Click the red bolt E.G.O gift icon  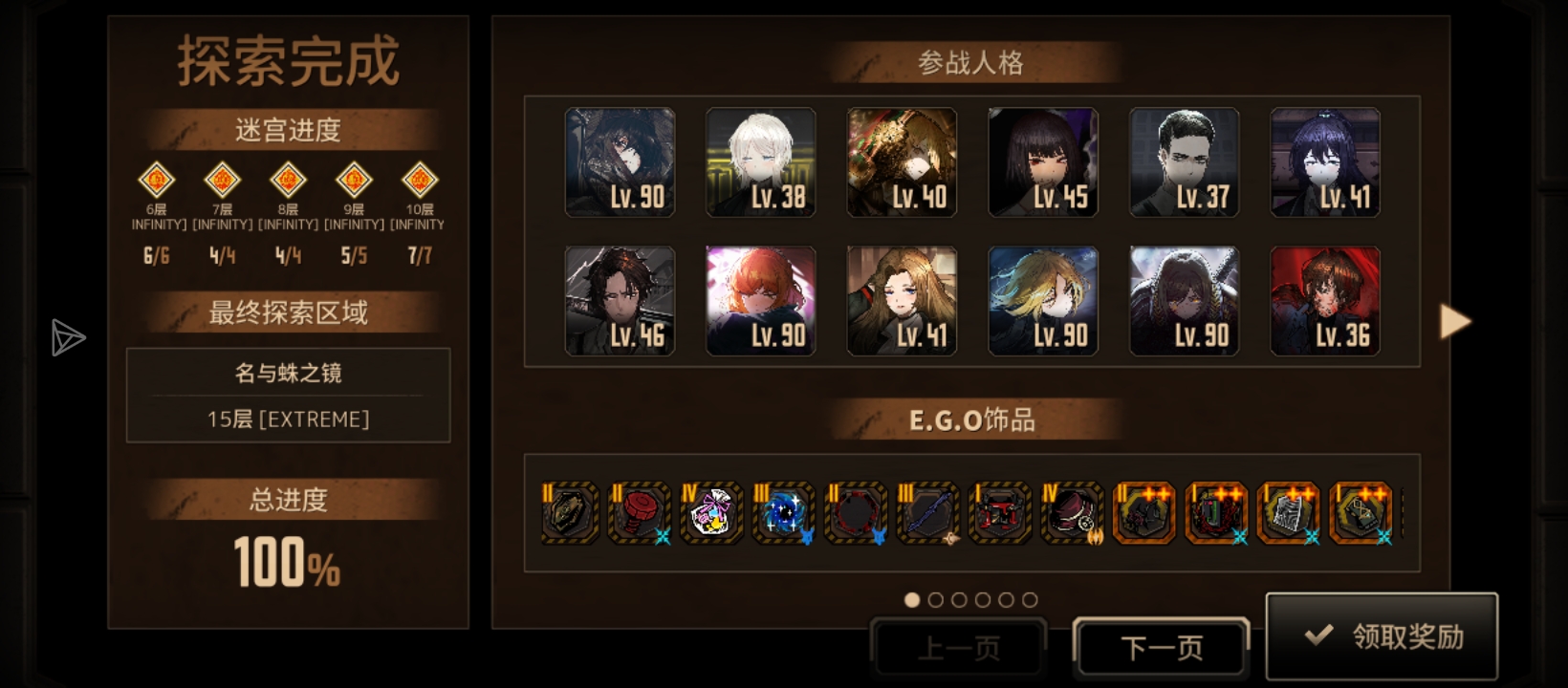pos(640,514)
